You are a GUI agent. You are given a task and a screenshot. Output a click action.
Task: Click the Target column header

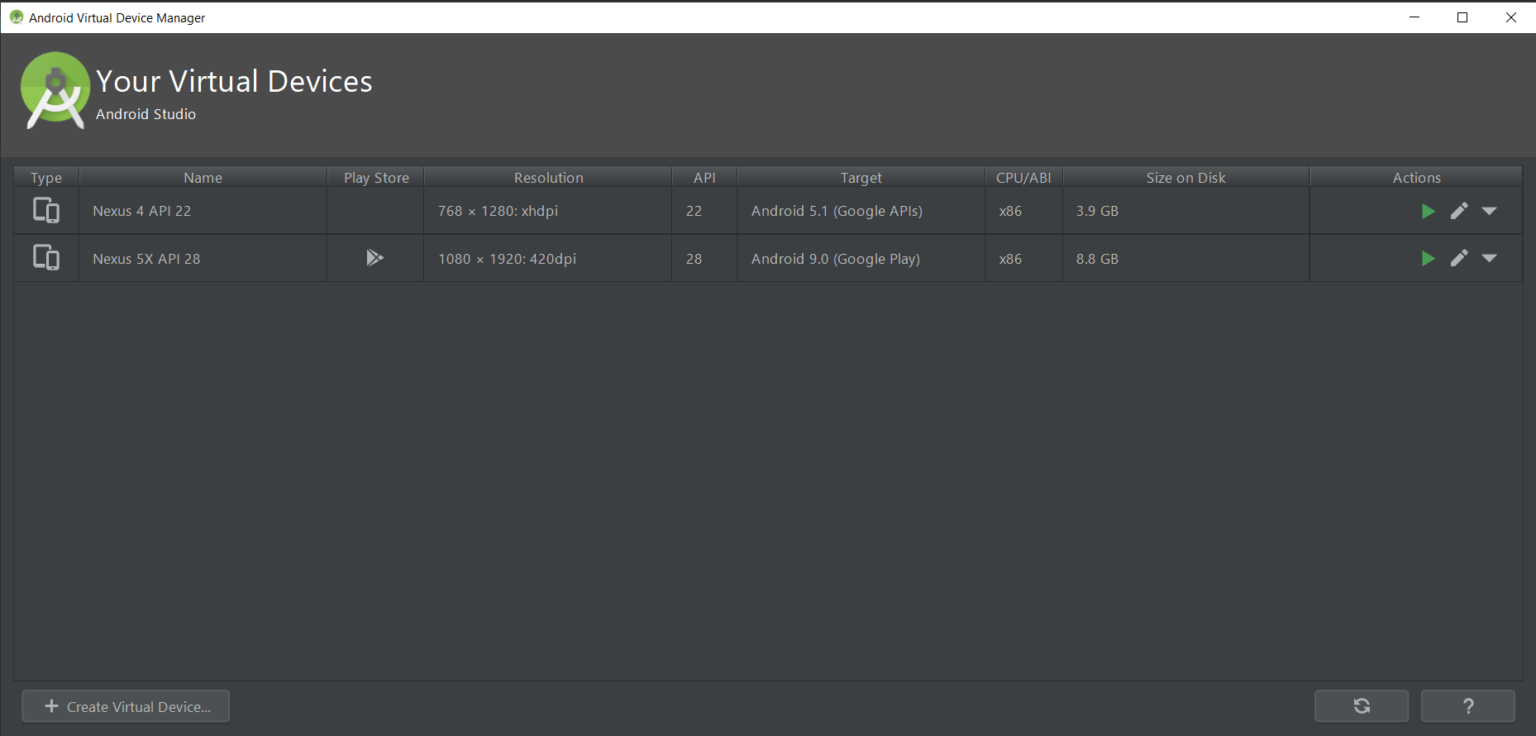(x=860, y=177)
